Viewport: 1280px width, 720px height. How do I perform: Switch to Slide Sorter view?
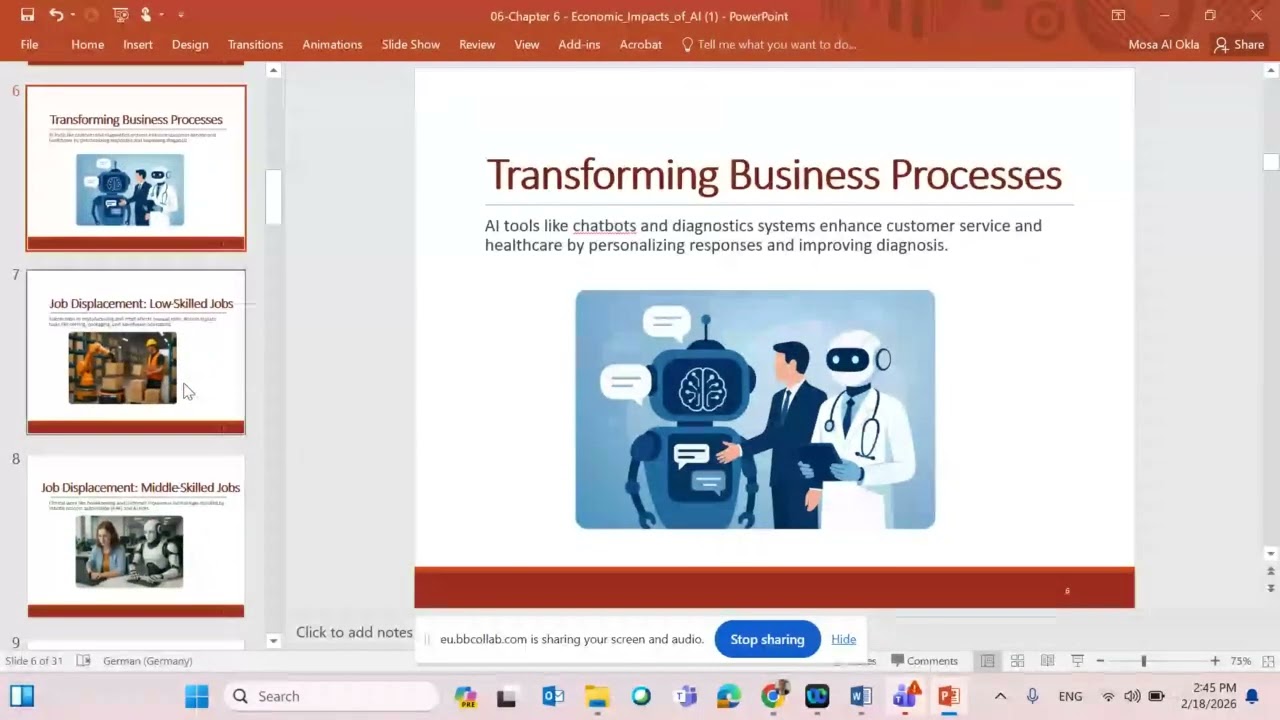(1017, 661)
